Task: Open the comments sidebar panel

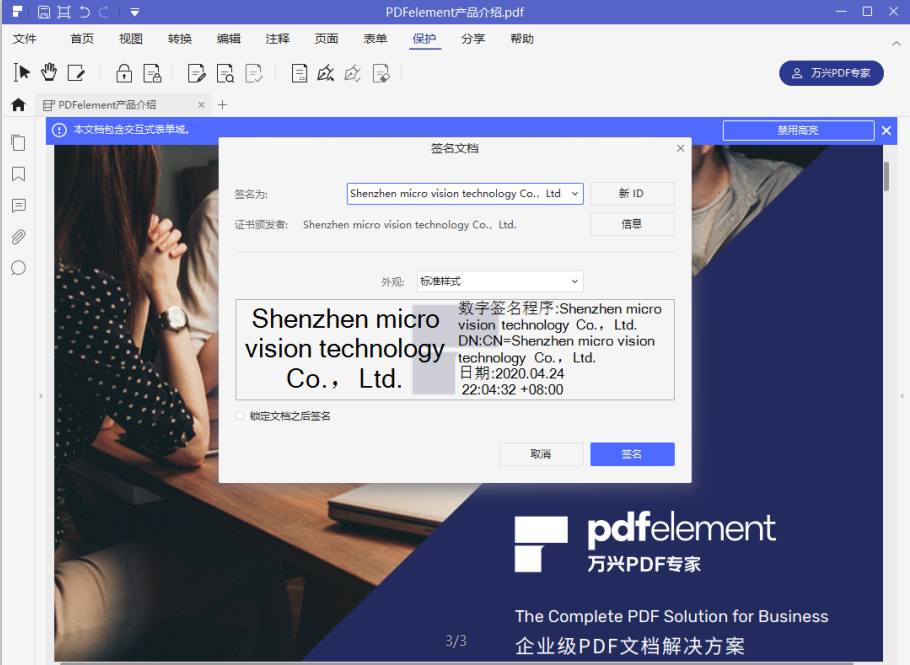Action: [18, 206]
